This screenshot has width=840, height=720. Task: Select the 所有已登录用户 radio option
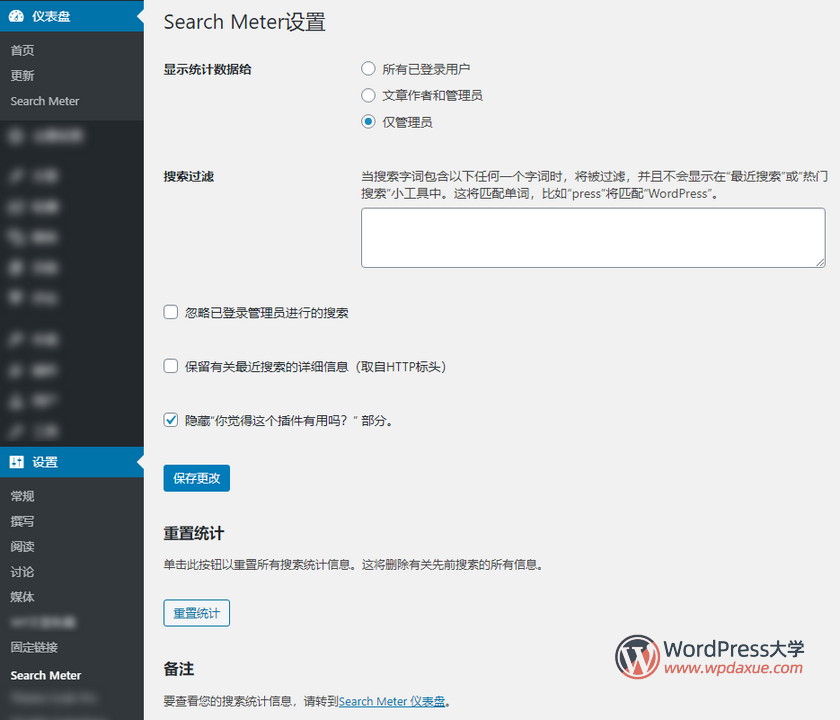tap(369, 69)
